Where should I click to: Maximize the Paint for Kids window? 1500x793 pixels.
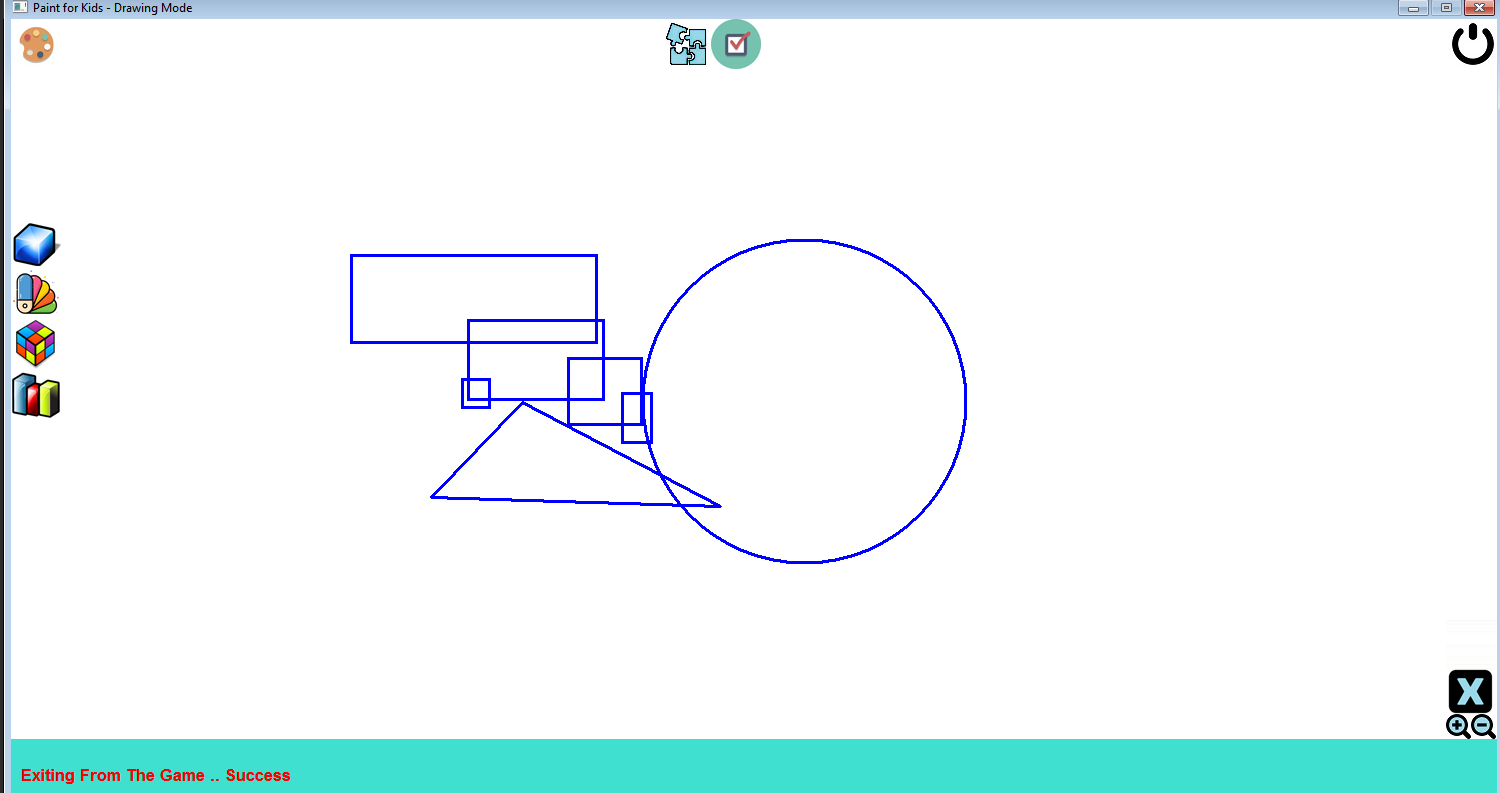[x=1446, y=8]
